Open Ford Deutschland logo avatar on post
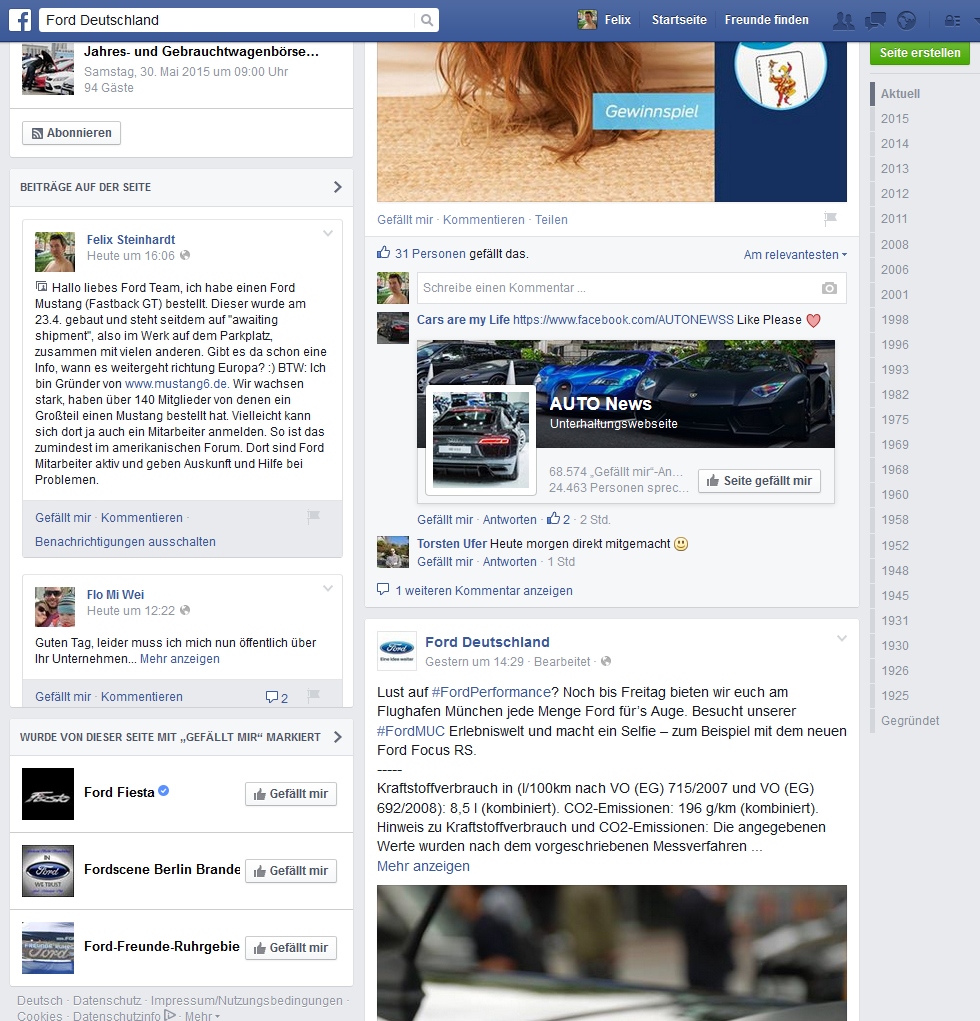Image resolution: width=980 pixels, height=1021 pixels. click(x=397, y=651)
